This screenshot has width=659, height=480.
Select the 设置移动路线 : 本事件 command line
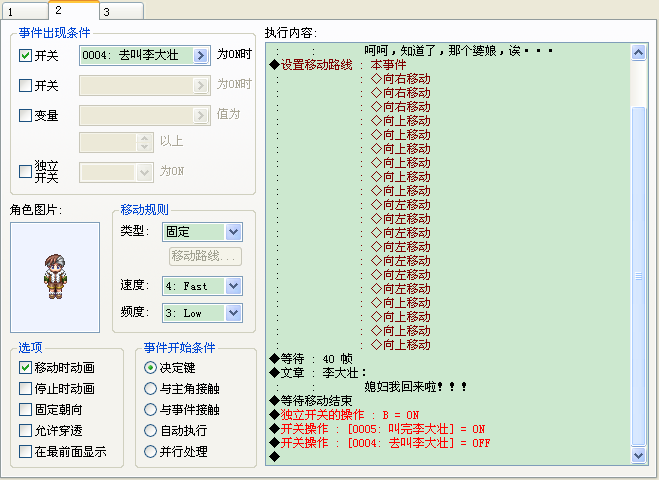448,65
